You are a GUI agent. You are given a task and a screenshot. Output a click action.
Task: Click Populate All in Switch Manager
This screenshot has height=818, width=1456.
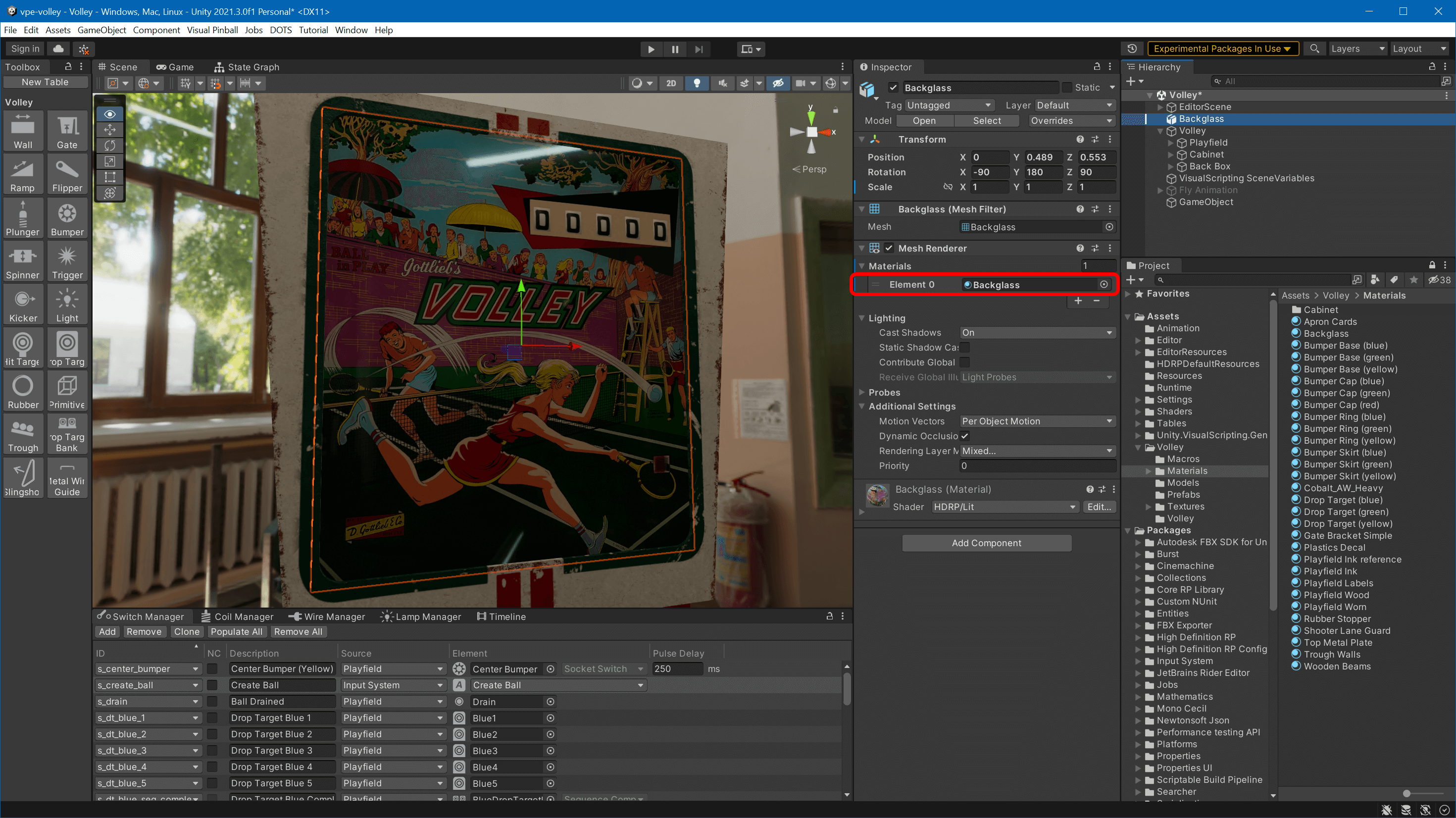coord(236,631)
